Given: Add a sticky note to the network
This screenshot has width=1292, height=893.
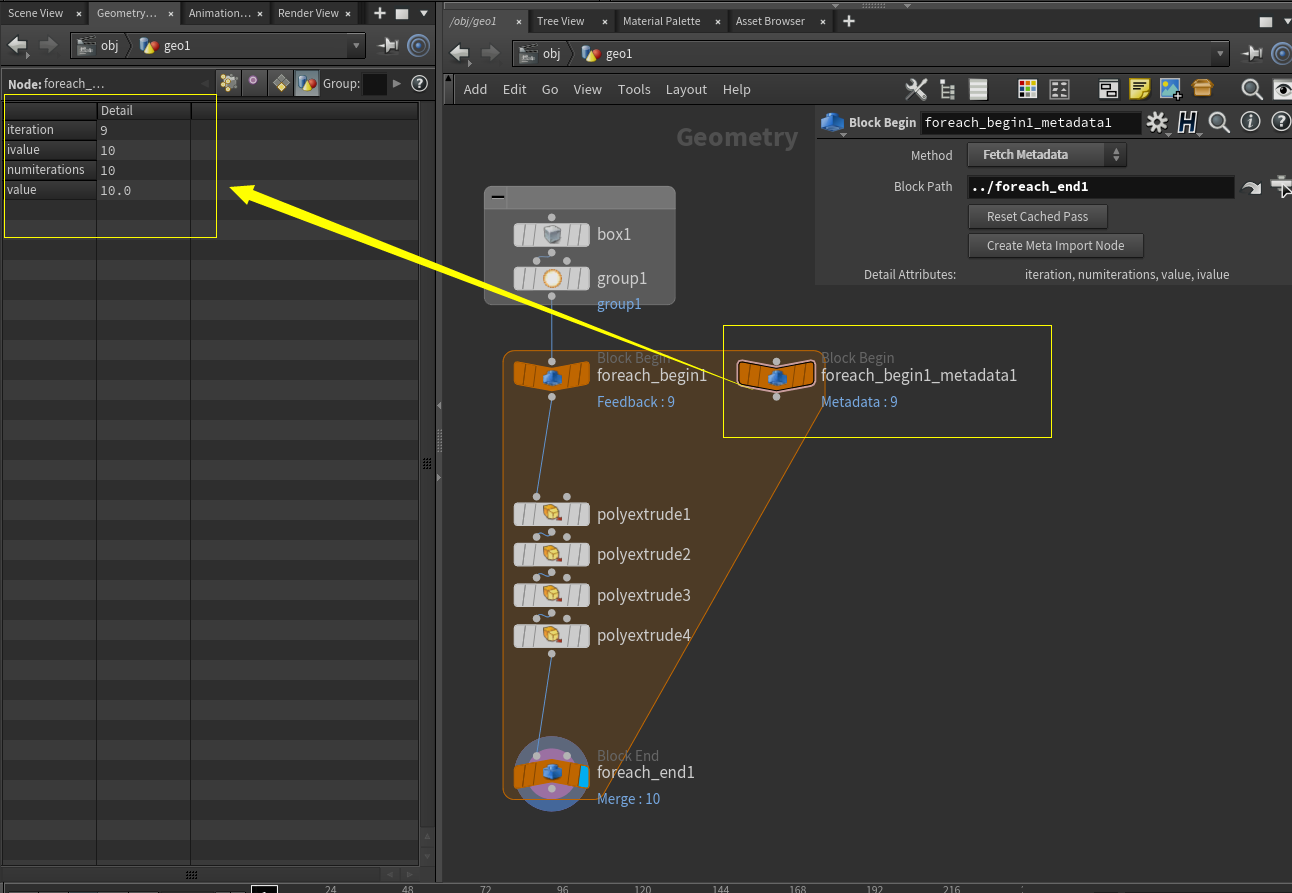Looking at the screenshot, I should (1139, 89).
